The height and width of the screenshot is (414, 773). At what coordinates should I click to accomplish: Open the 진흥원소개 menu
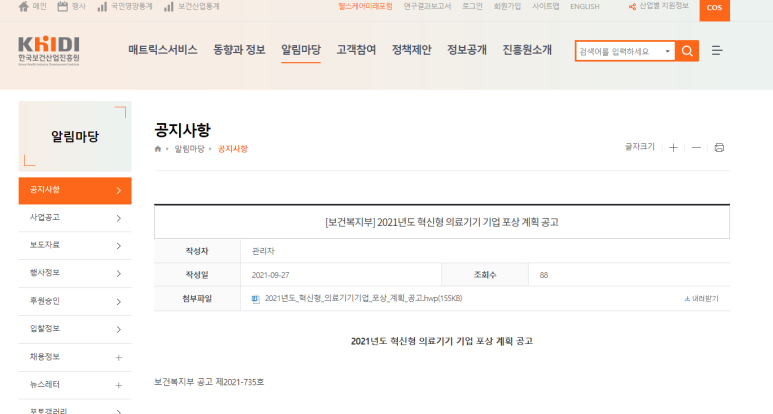point(527,50)
